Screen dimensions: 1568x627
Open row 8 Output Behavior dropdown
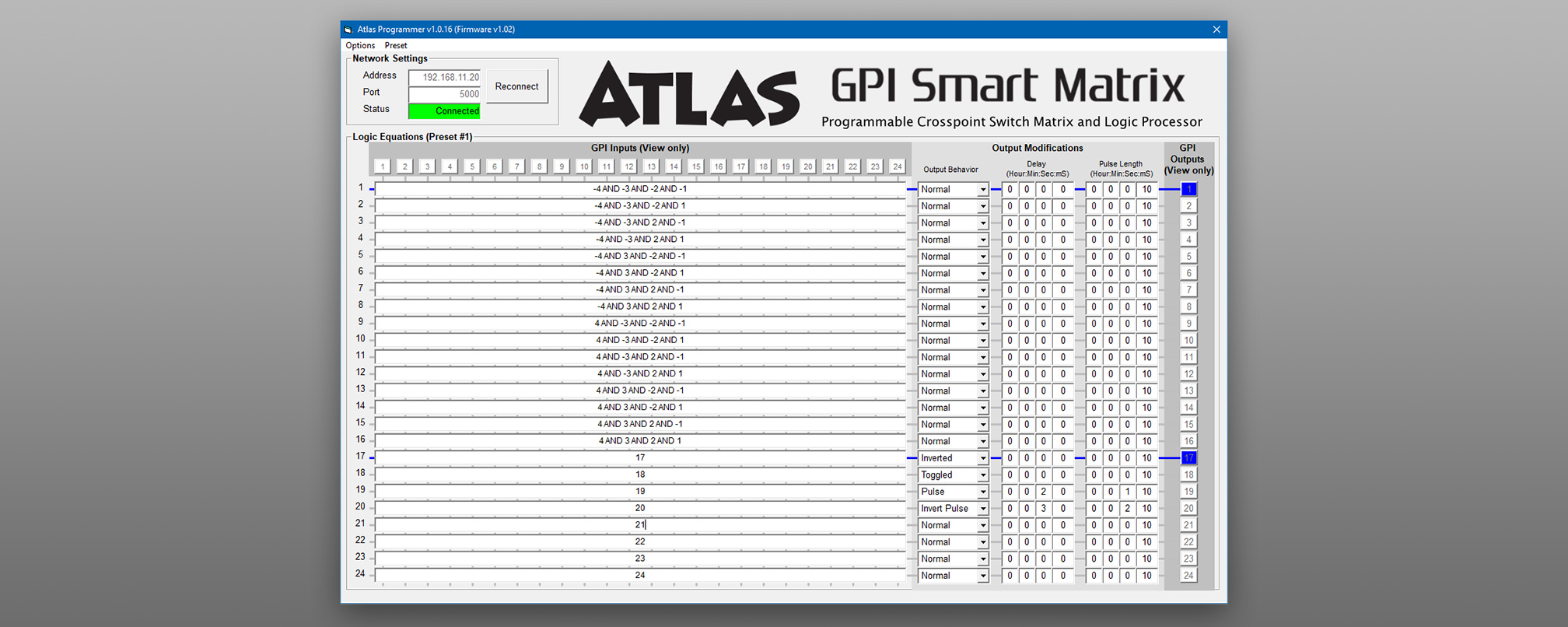[x=953, y=306]
